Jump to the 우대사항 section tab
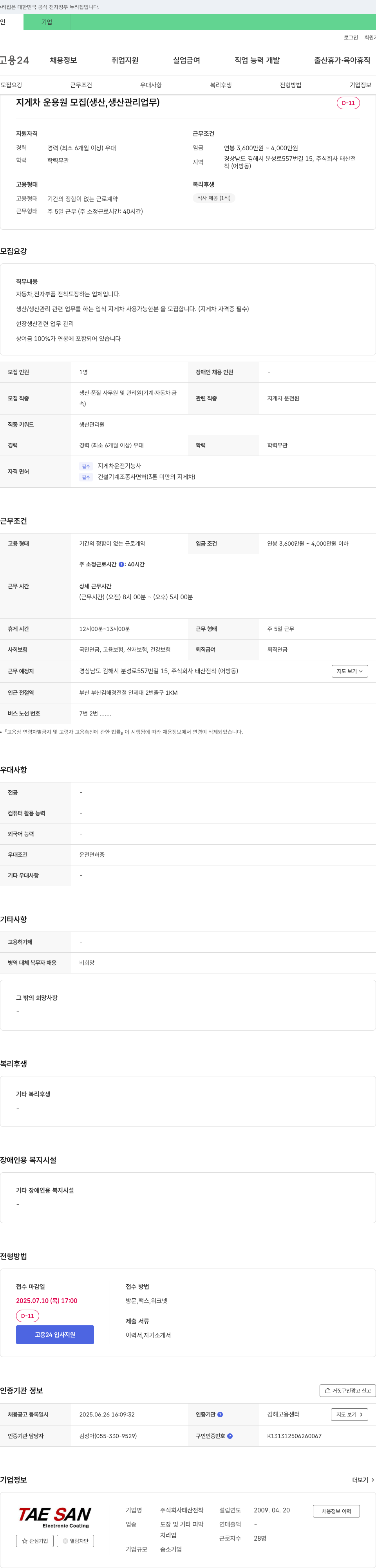Image resolution: width=376 pixels, height=1568 pixels. pyautogui.click(x=151, y=85)
